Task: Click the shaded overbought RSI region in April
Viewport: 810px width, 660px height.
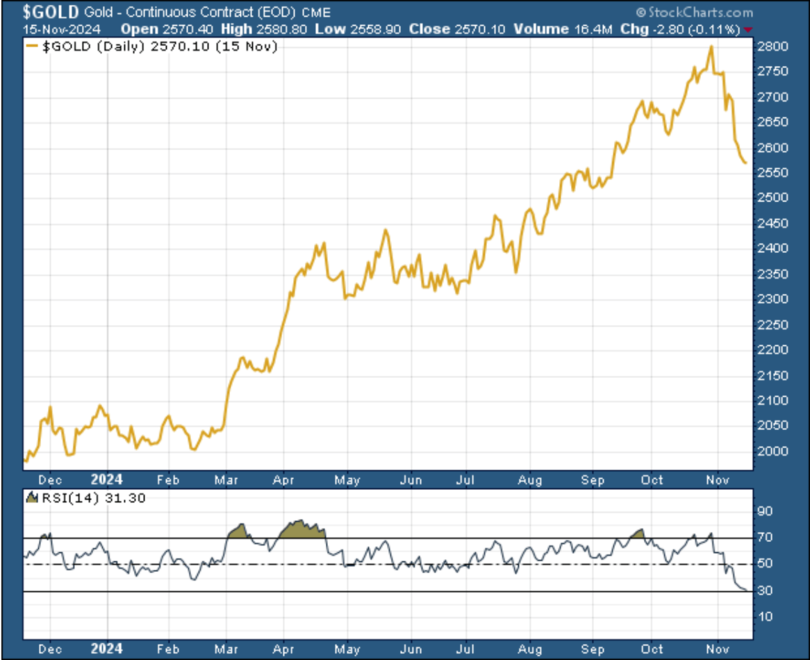Action: pos(303,530)
